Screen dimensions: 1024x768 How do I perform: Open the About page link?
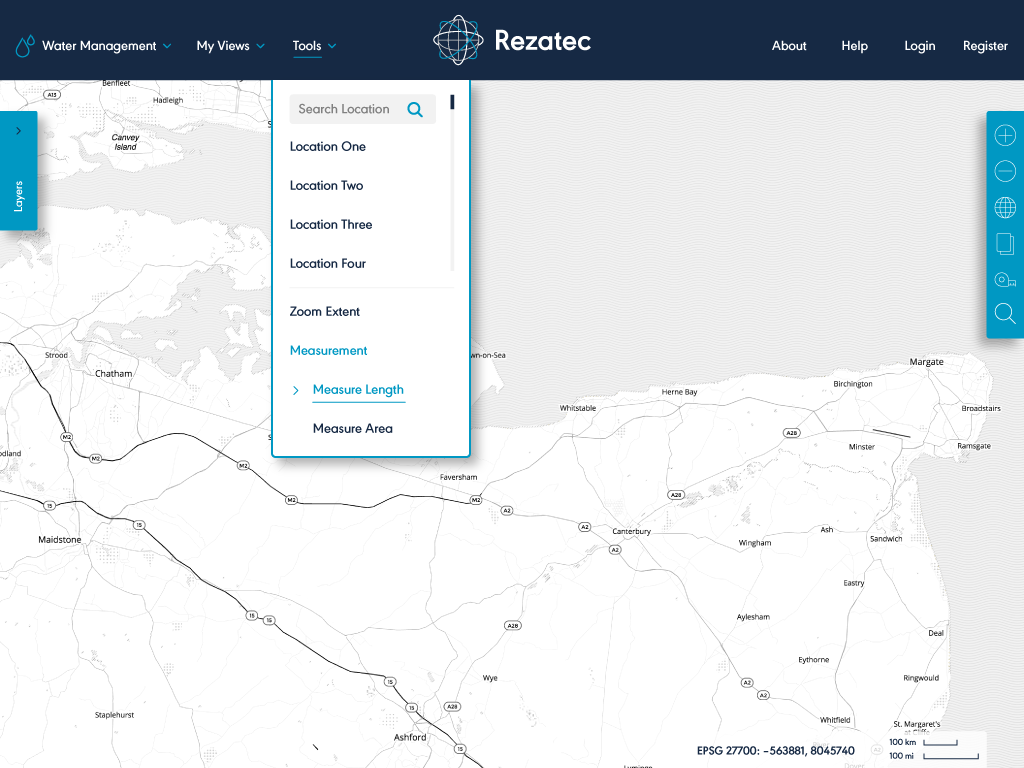789,46
